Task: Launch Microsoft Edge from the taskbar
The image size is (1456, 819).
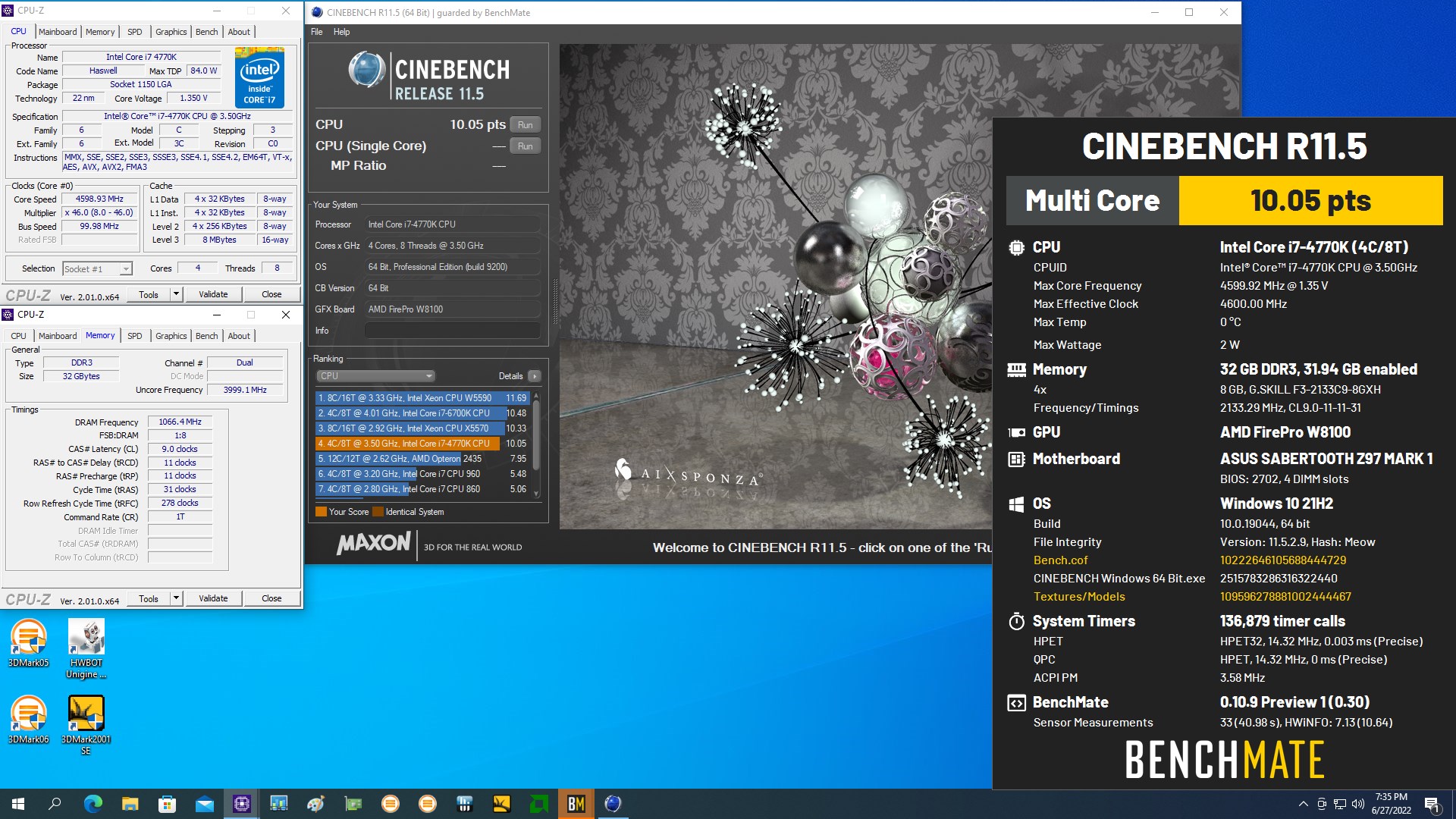Action: coord(93,804)
